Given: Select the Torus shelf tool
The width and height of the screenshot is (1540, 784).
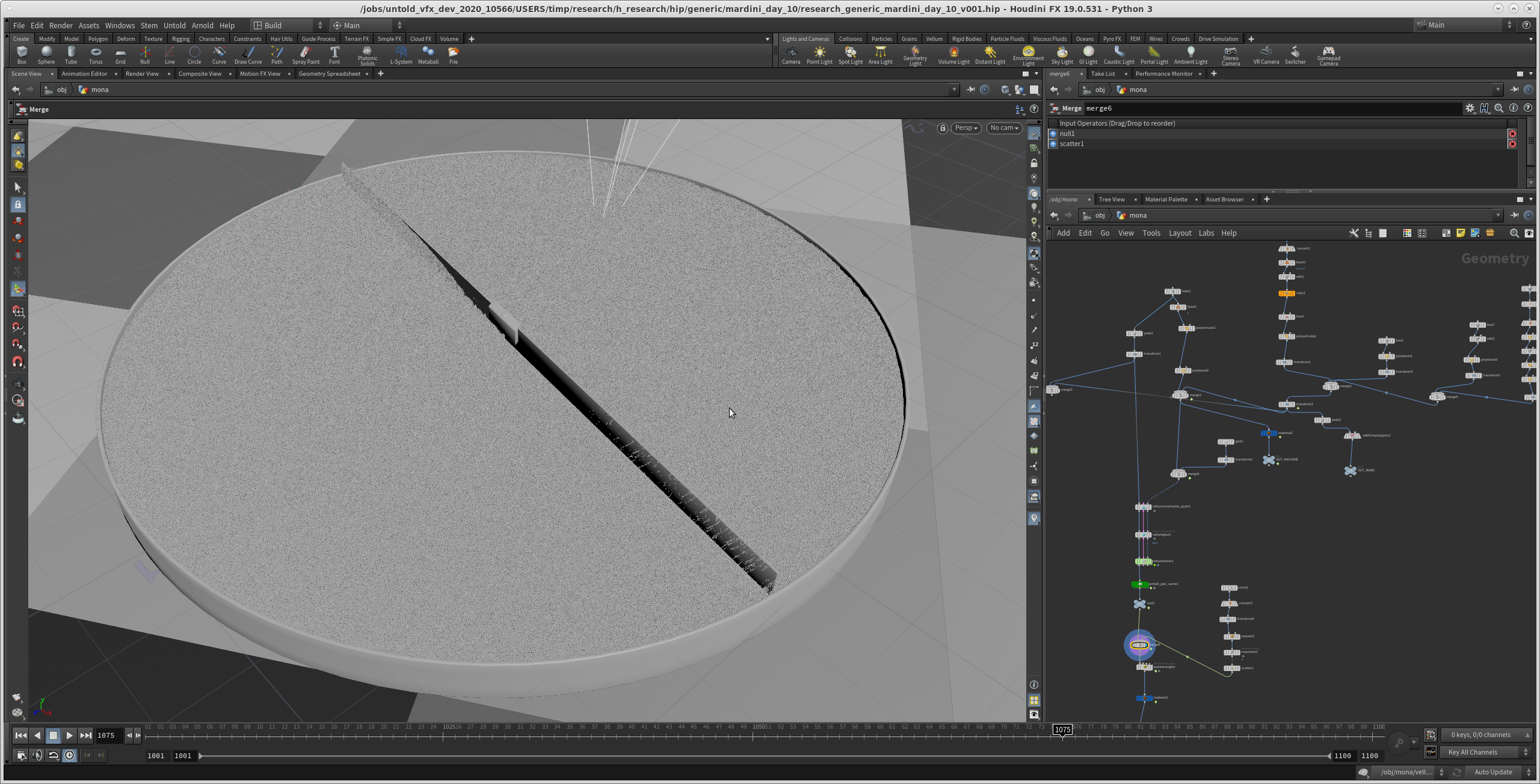Looking at the screenshot, I should click(x=96, y=55).
